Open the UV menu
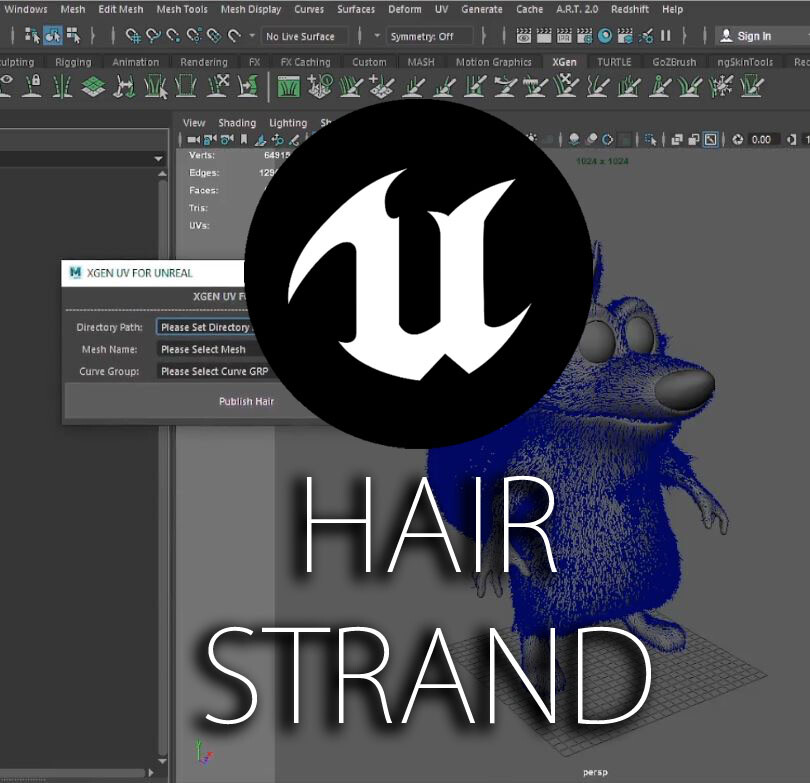The image size is (810, 783). coord(441,9)
